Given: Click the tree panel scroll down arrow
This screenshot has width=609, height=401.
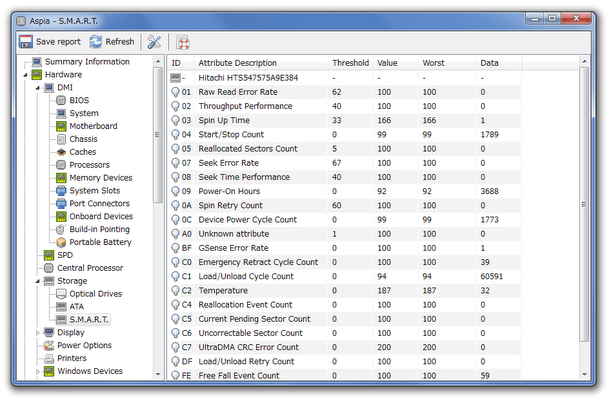Looking at the screenshot, I should click(x=158, y=374).
